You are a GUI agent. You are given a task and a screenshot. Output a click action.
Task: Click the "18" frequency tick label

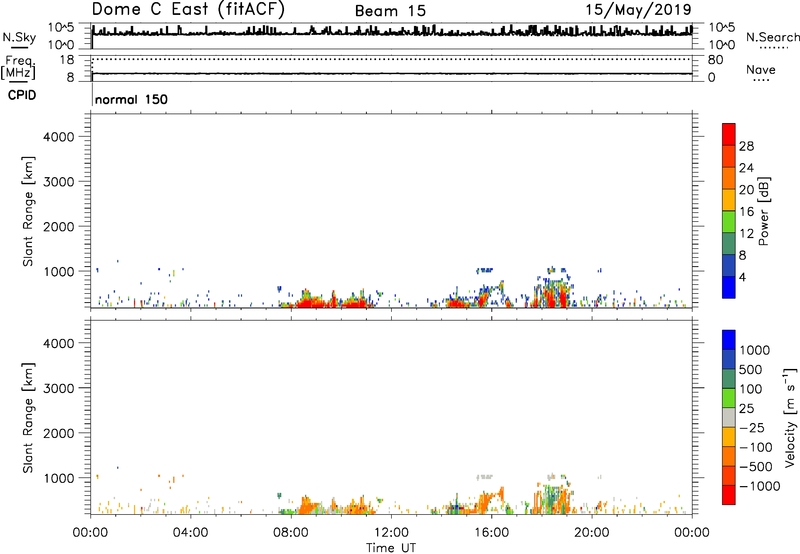coord(67,60)
